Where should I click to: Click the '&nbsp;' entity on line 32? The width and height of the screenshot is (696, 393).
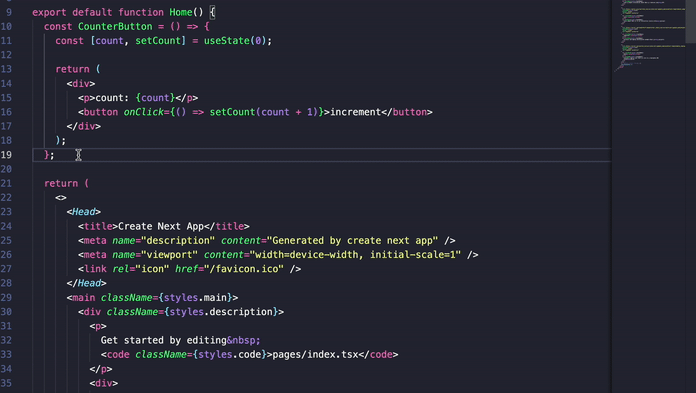point(244,340)
